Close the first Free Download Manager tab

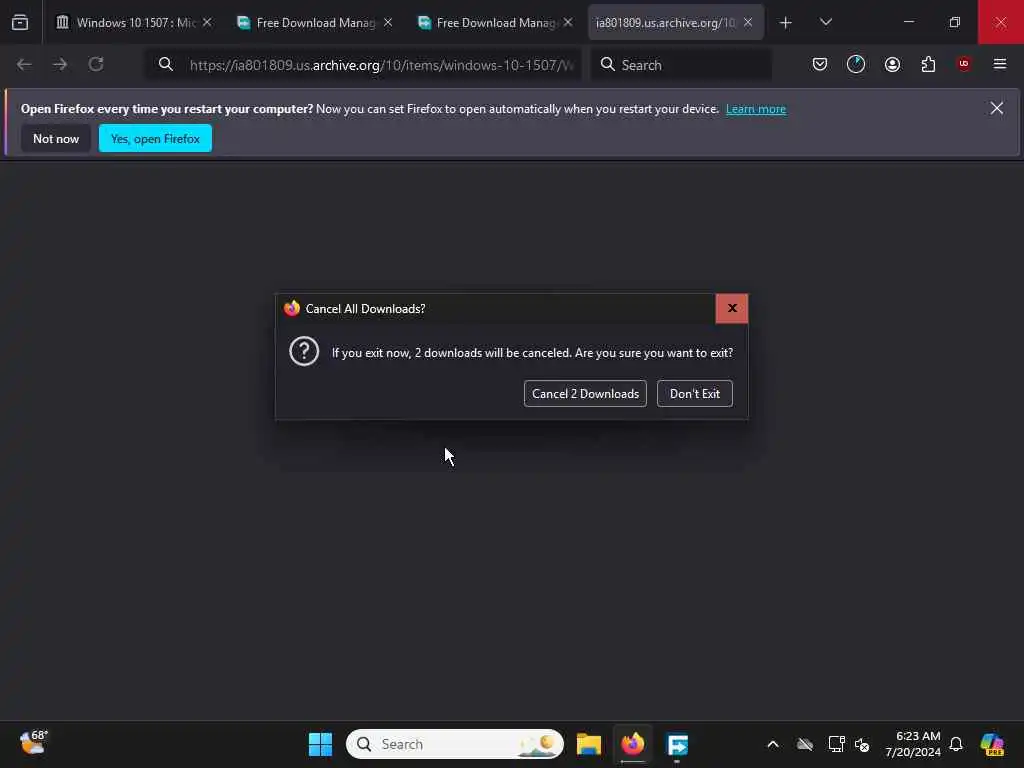point(388,22)
